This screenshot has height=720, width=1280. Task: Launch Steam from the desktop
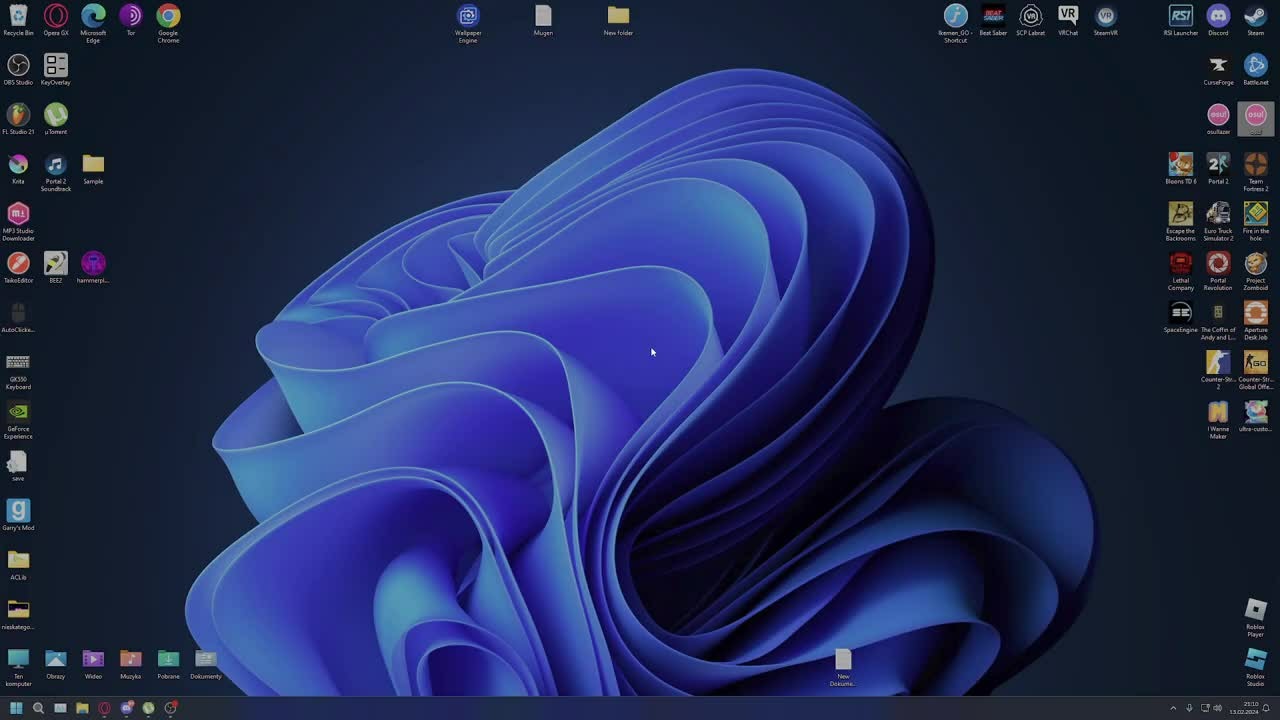[x=1255, y=20]
